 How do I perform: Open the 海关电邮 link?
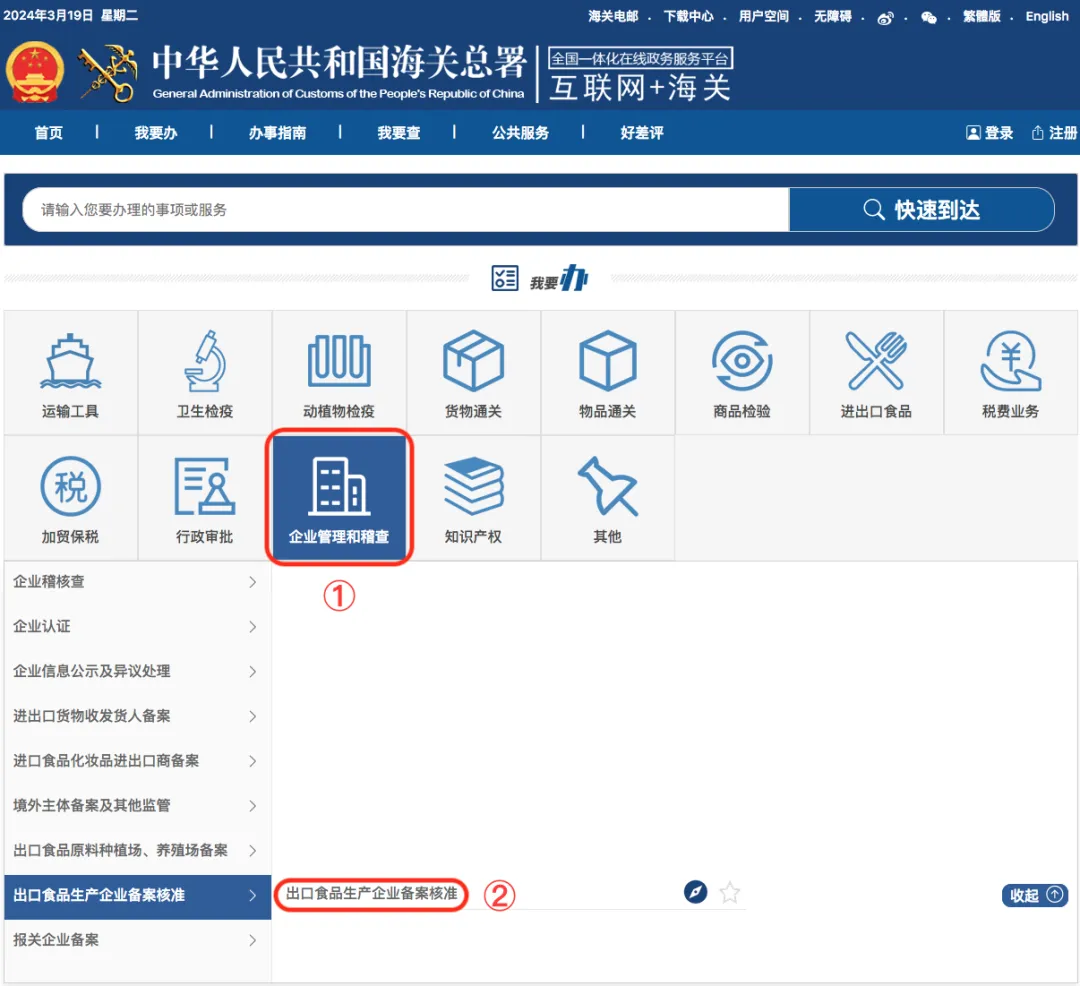coord(613,16)
